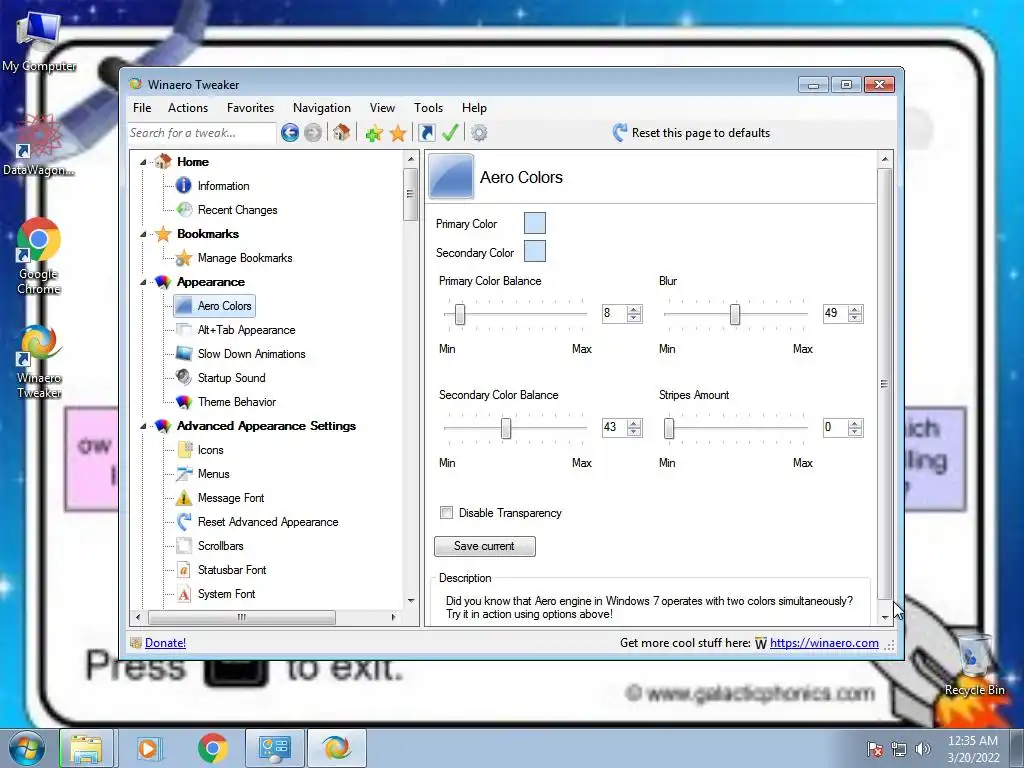Increase Secondary Color Balance spinner up

[634, 424]
